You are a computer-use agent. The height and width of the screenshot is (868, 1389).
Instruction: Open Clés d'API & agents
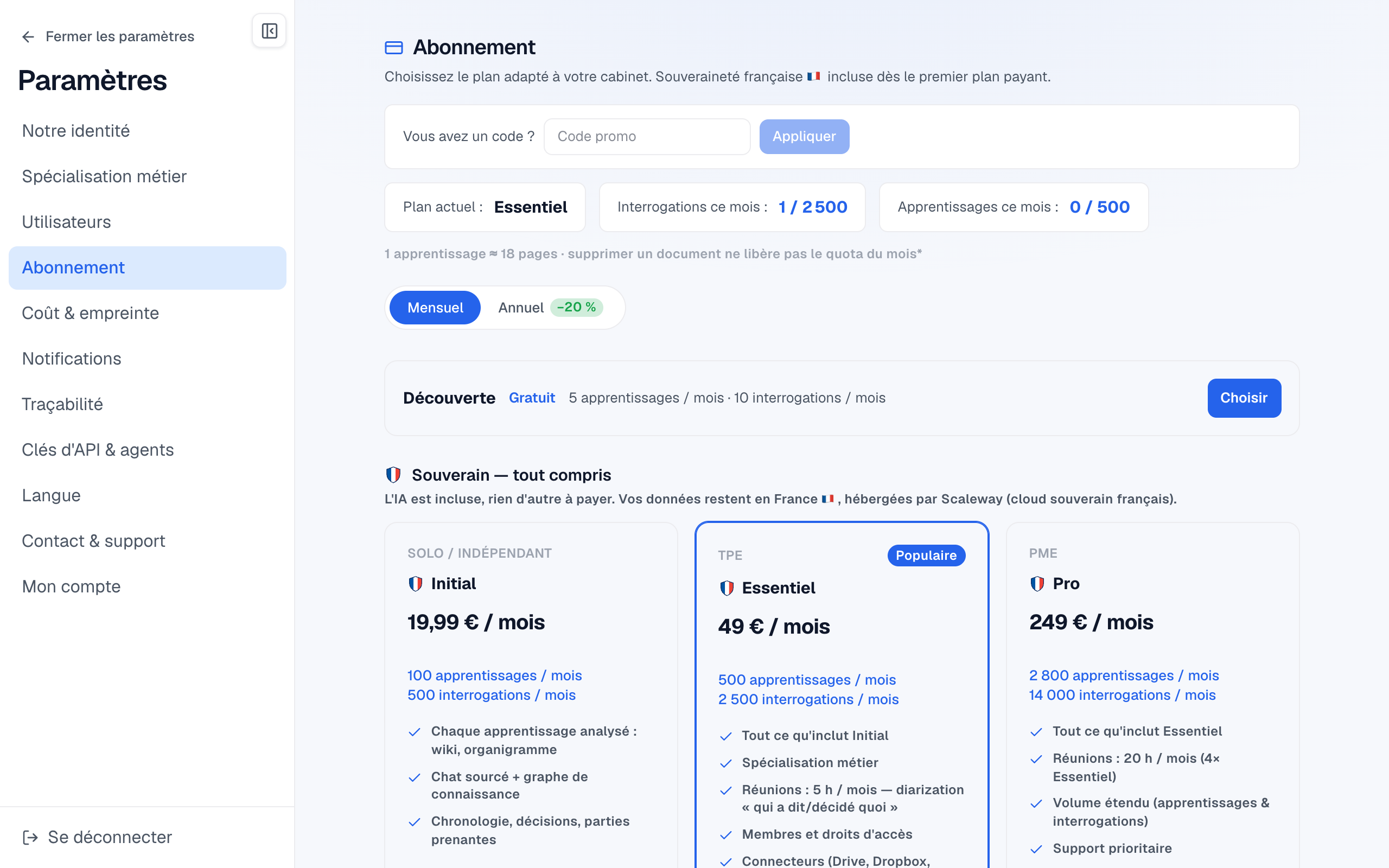click(148, 450)
